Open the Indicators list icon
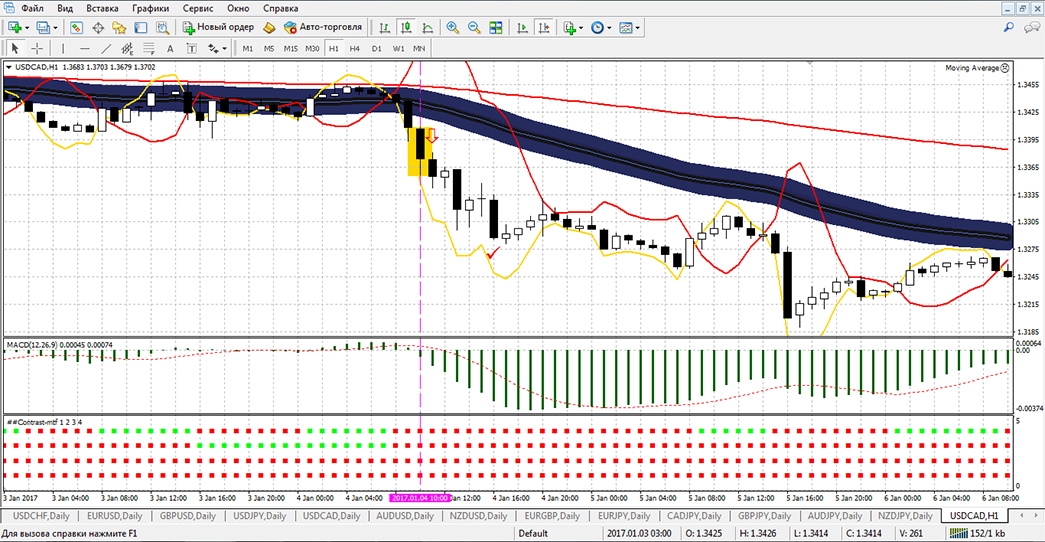Image resolution: width=1045 pixels, height=542 pixels. tap(569, 27)
